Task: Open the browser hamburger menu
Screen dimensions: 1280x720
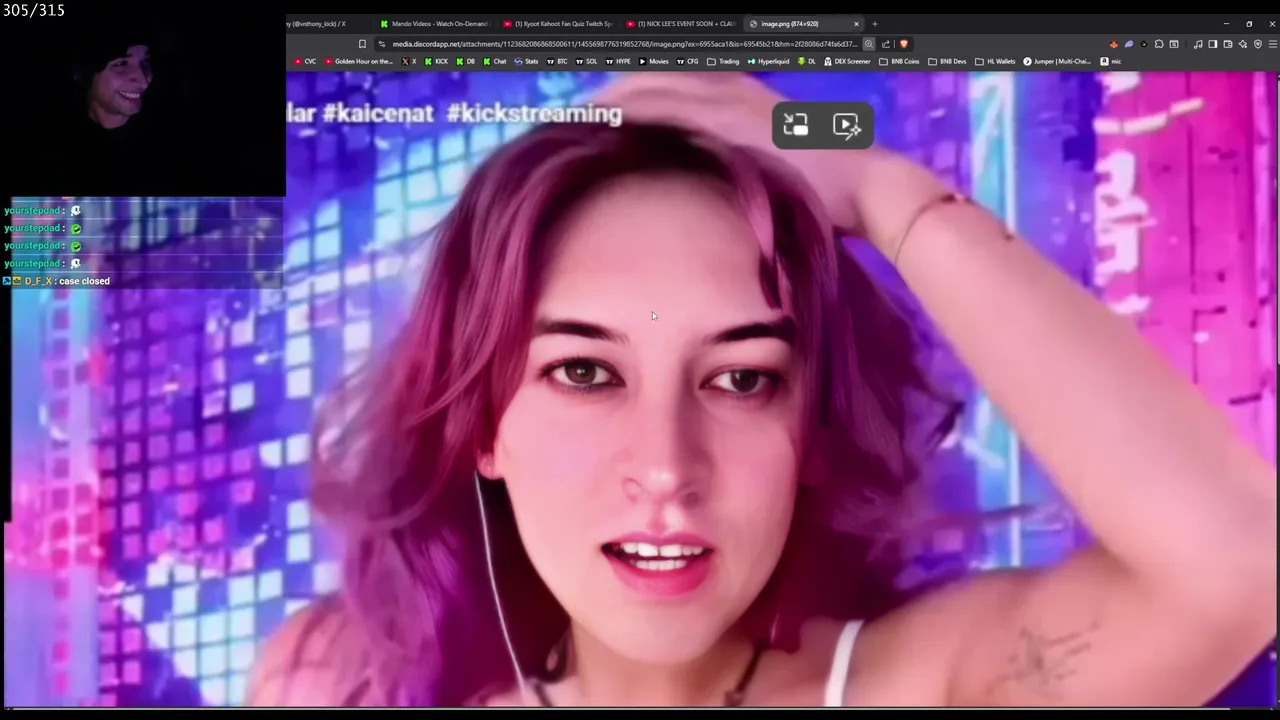Action: (1273, 44)
